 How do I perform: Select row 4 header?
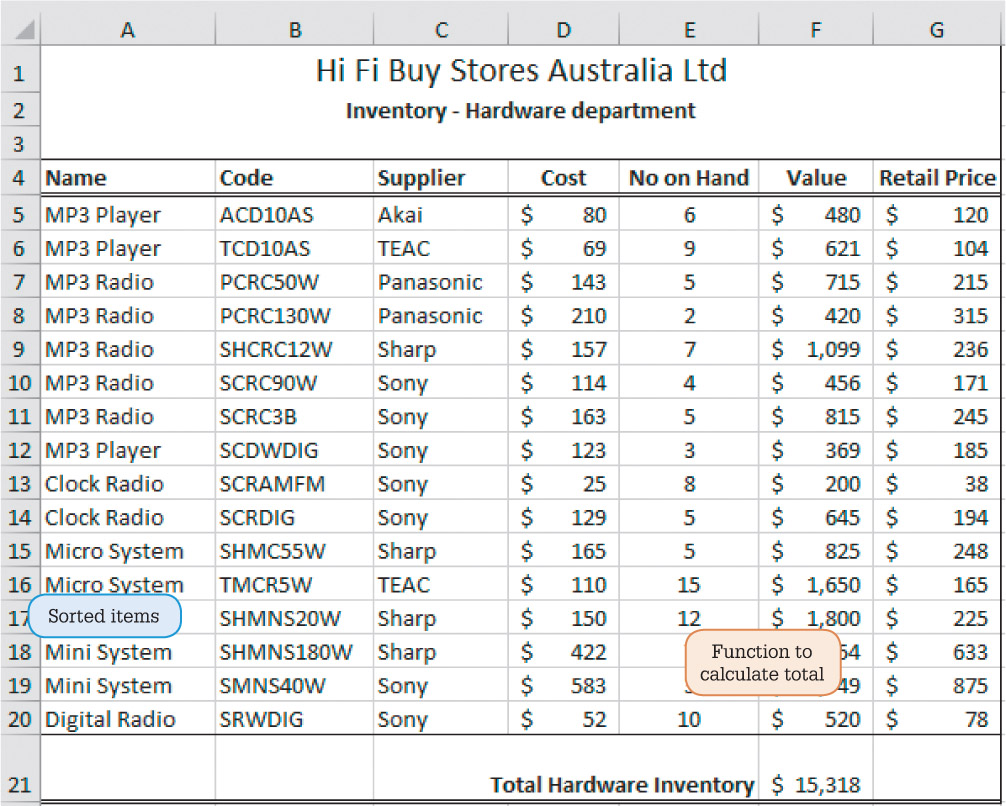tap(20, 178)
